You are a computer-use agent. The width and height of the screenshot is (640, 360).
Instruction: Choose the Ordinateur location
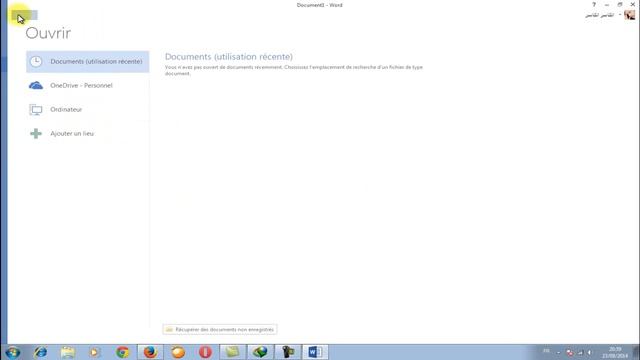[87, 109]
